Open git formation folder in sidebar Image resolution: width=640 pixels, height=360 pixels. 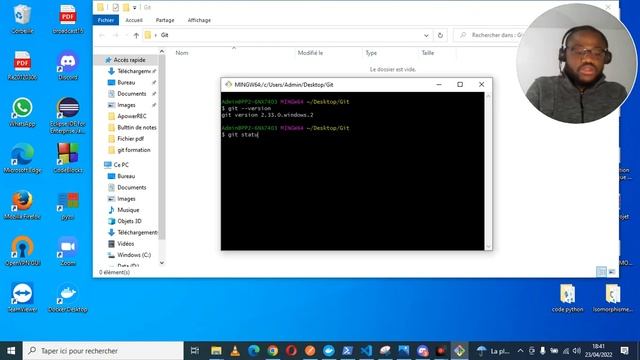click(x=133, y=150)
